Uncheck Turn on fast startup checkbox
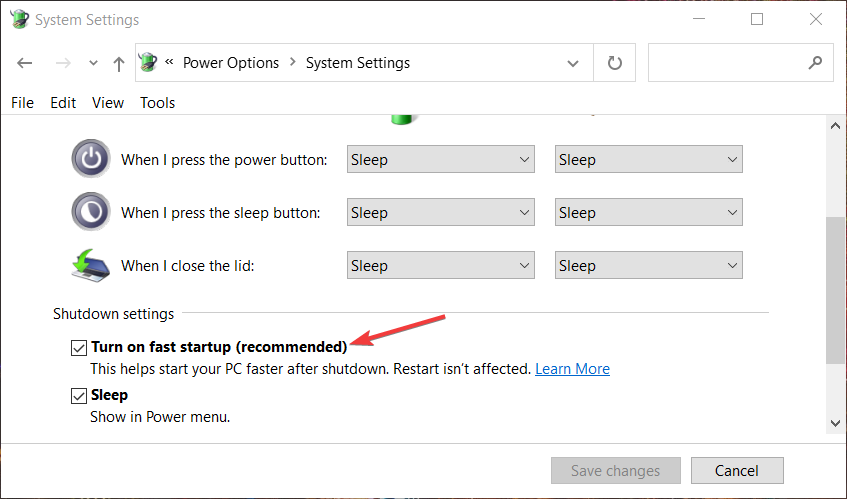This screenshot has height=499, width=847. pyautogui.click(x=79, y=347)
